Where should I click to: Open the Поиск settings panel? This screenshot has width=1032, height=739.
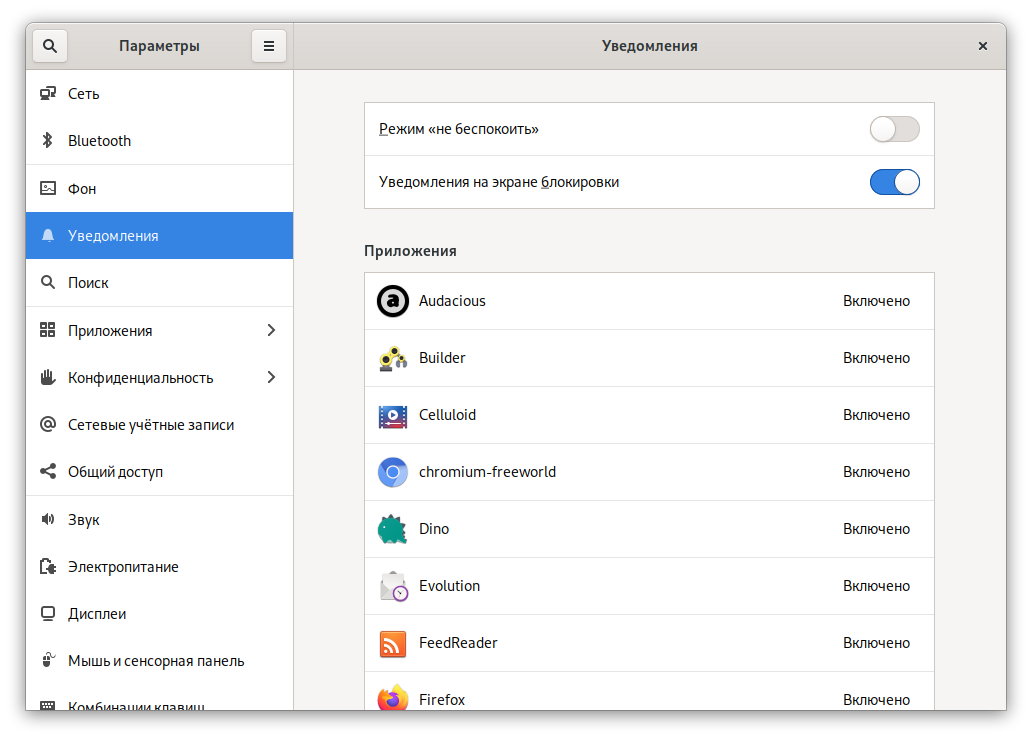159,283
